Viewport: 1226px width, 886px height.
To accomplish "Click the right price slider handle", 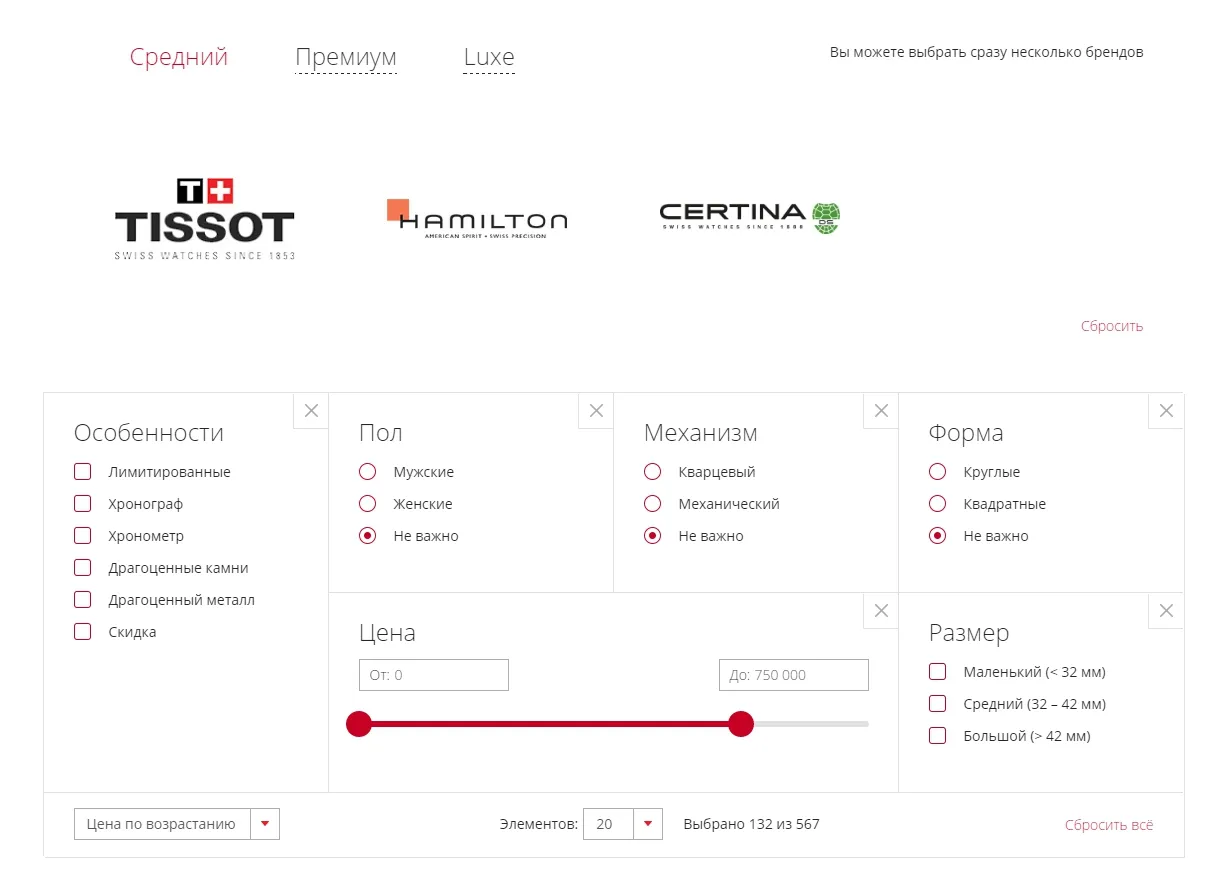I will (x=741, y=724).
